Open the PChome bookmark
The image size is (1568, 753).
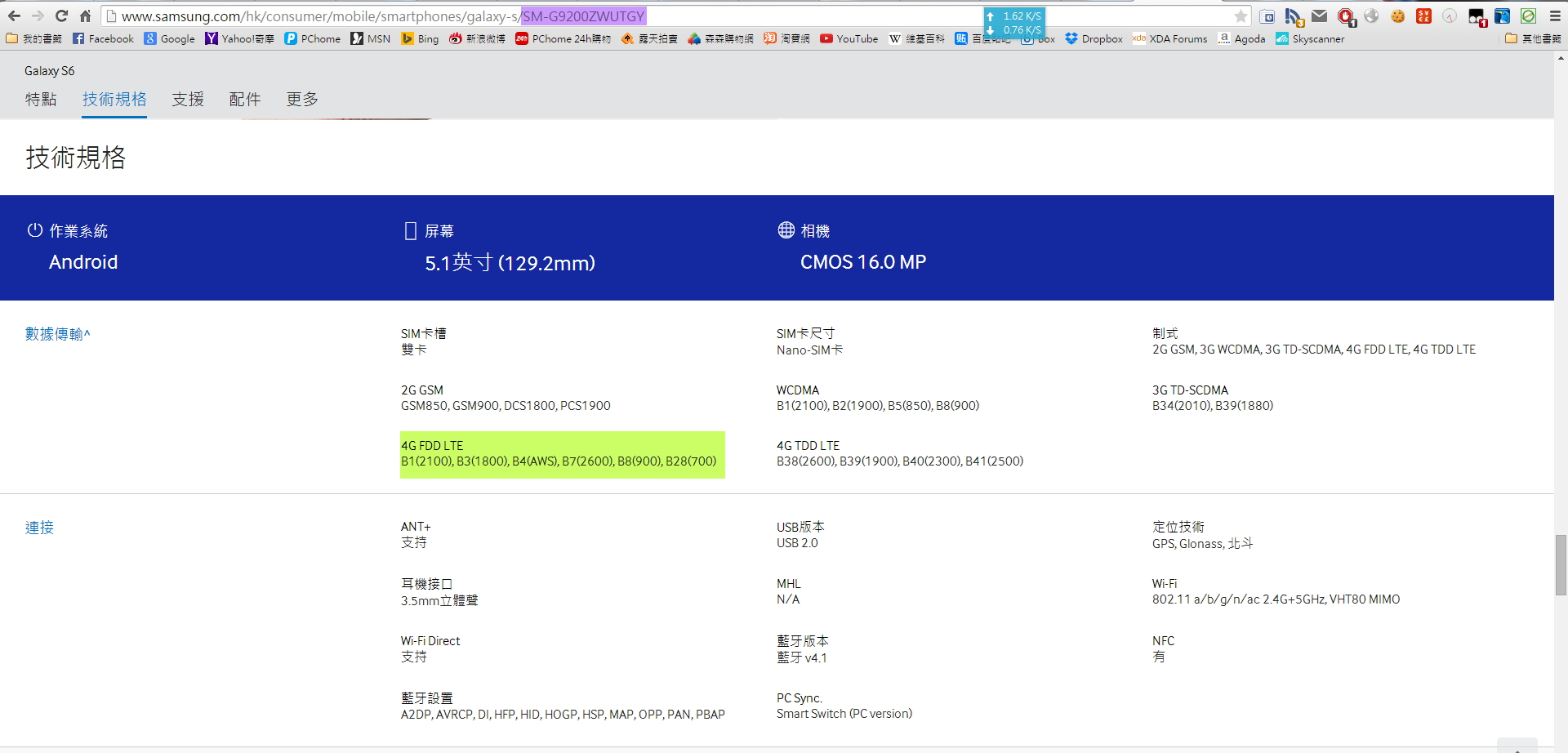click(313, 38)
